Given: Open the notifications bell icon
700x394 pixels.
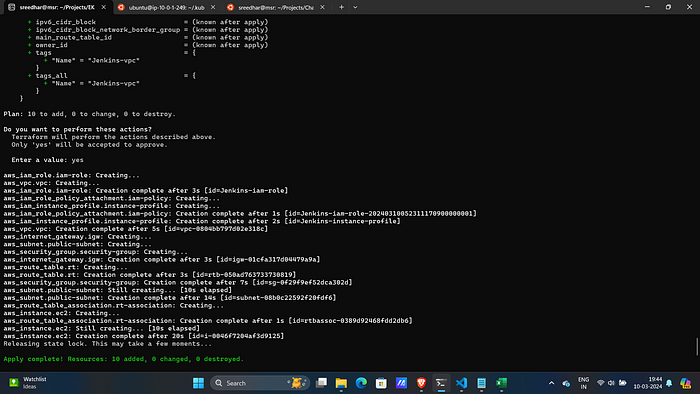Looking at the screenshot, I should pos(669,383).
